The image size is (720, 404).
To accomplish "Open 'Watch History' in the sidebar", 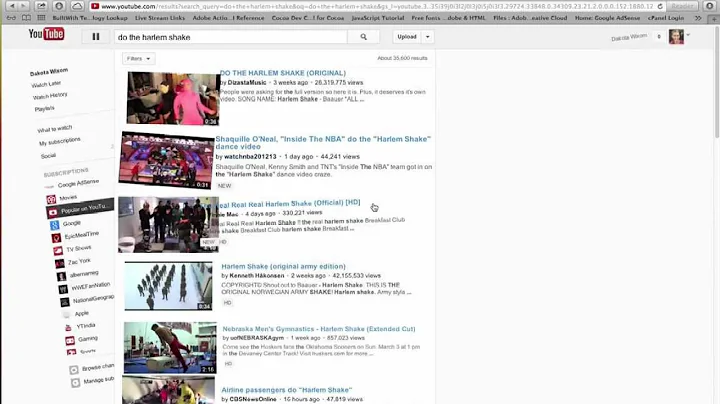I will tap(50, 96).
